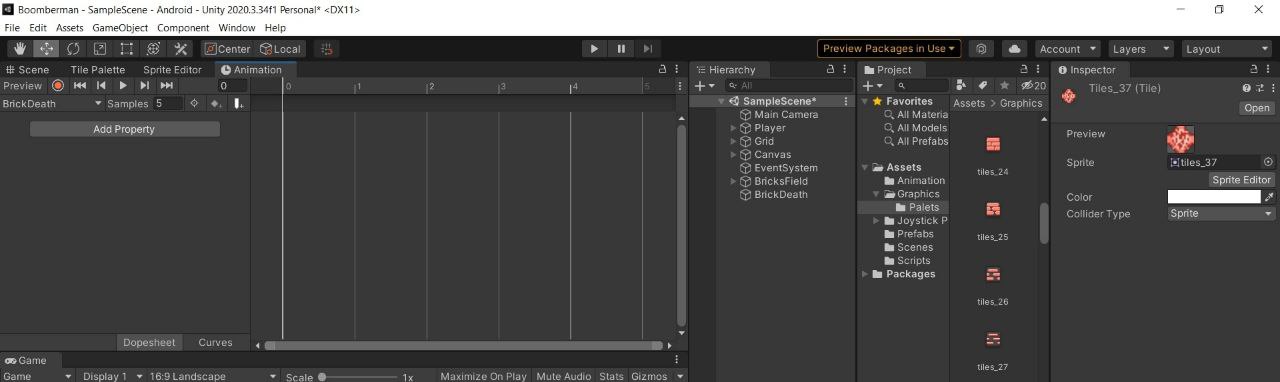Toggle animation Preview mode
The width and height of the screenshot is (1280, 382).
tap(23, 86)
